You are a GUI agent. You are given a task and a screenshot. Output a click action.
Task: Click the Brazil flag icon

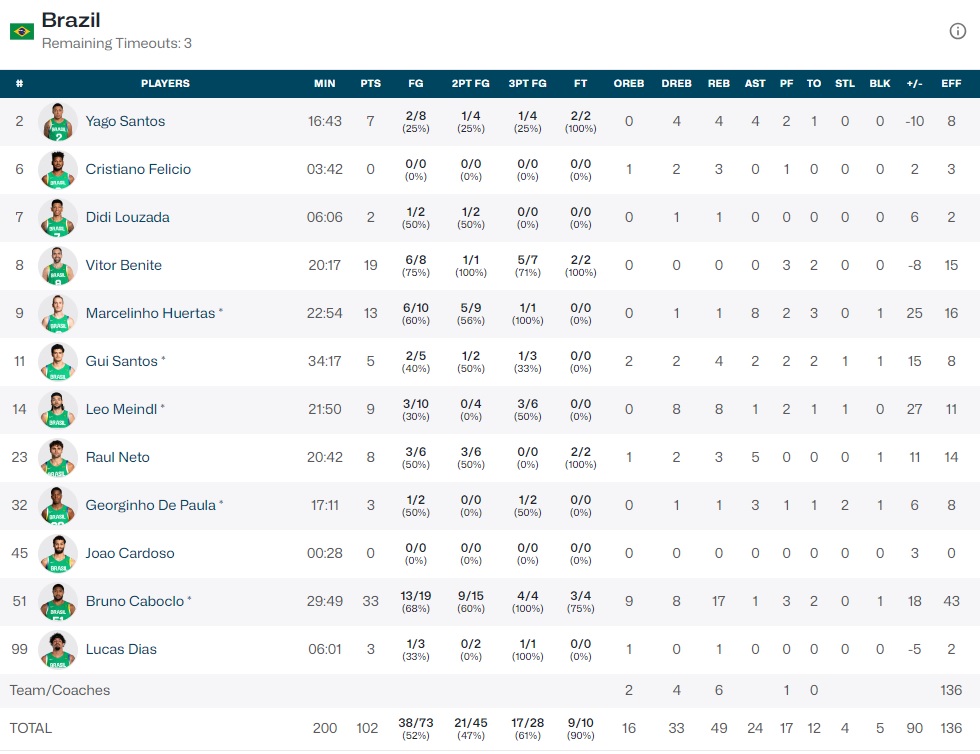click(22, 31)
